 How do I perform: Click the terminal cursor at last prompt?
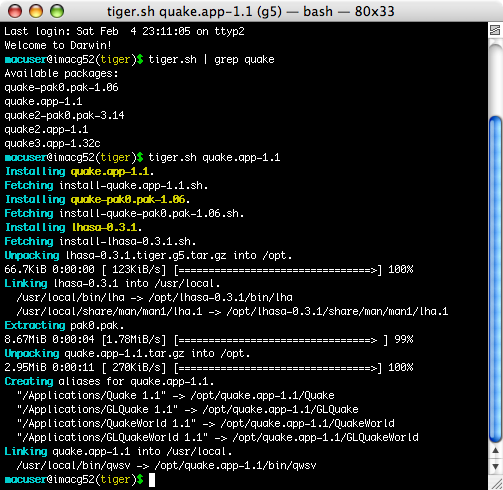coord(152,480)
